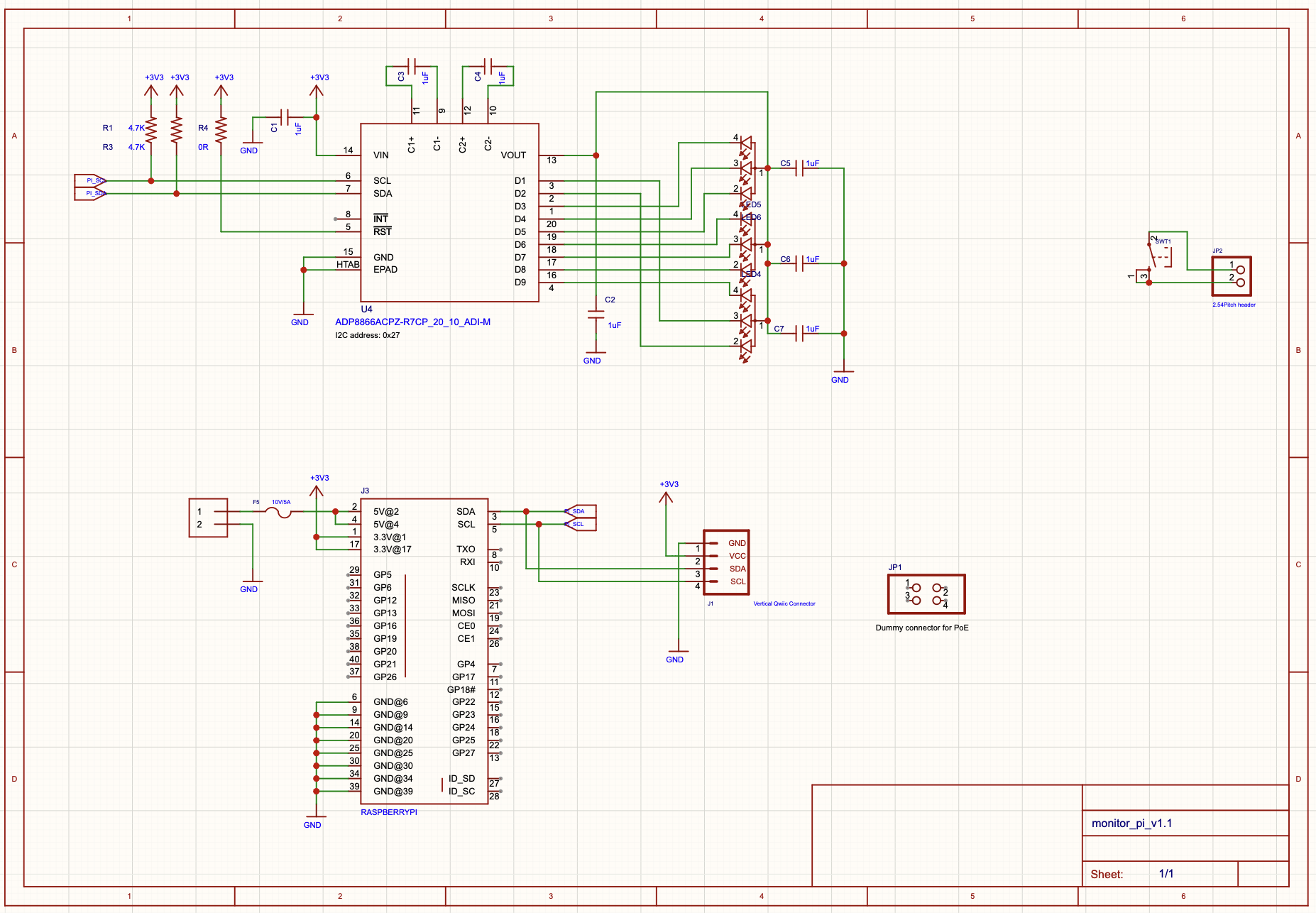1316x913 pixels.
Task: Click the monitor_pi_v1.1 title text
Action: click(x=1131, y=824)
